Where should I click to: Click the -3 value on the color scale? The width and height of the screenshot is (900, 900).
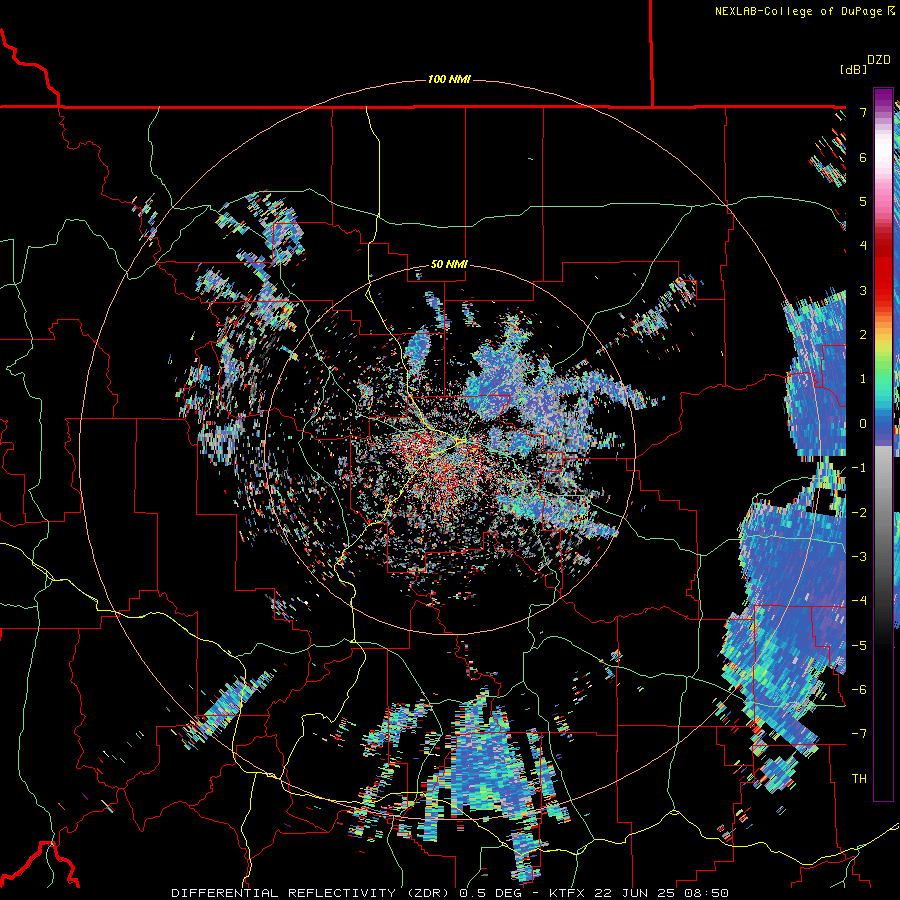[x=859, y=556]
